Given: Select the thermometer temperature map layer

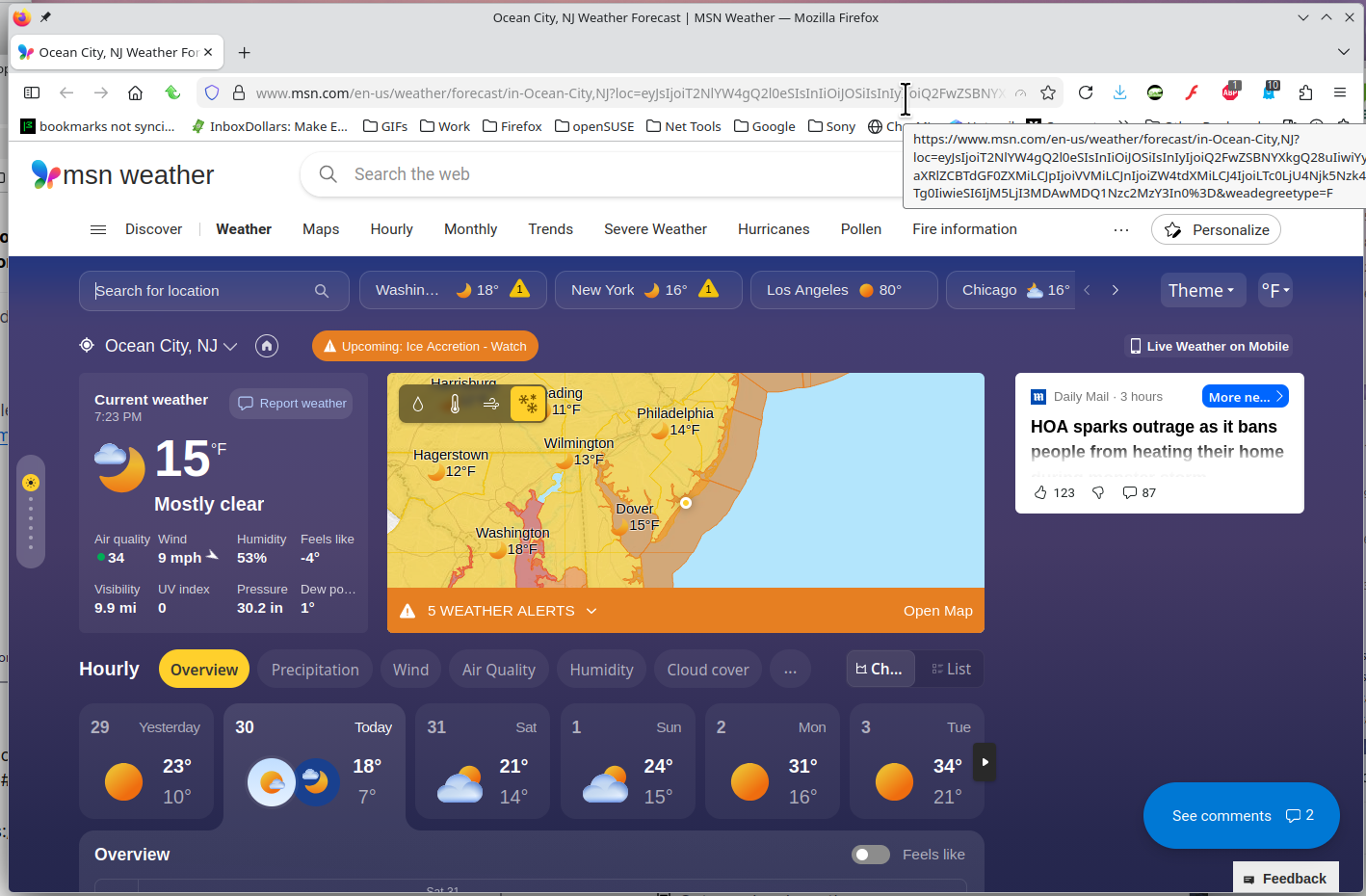Looking at the screenshot, I should (x=455, y=404).
